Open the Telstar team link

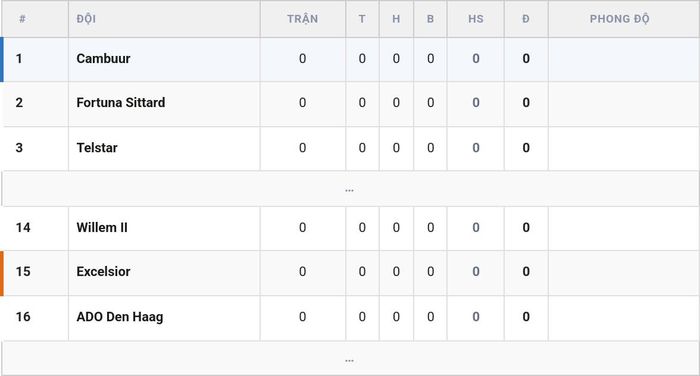[x=97, y=148]
